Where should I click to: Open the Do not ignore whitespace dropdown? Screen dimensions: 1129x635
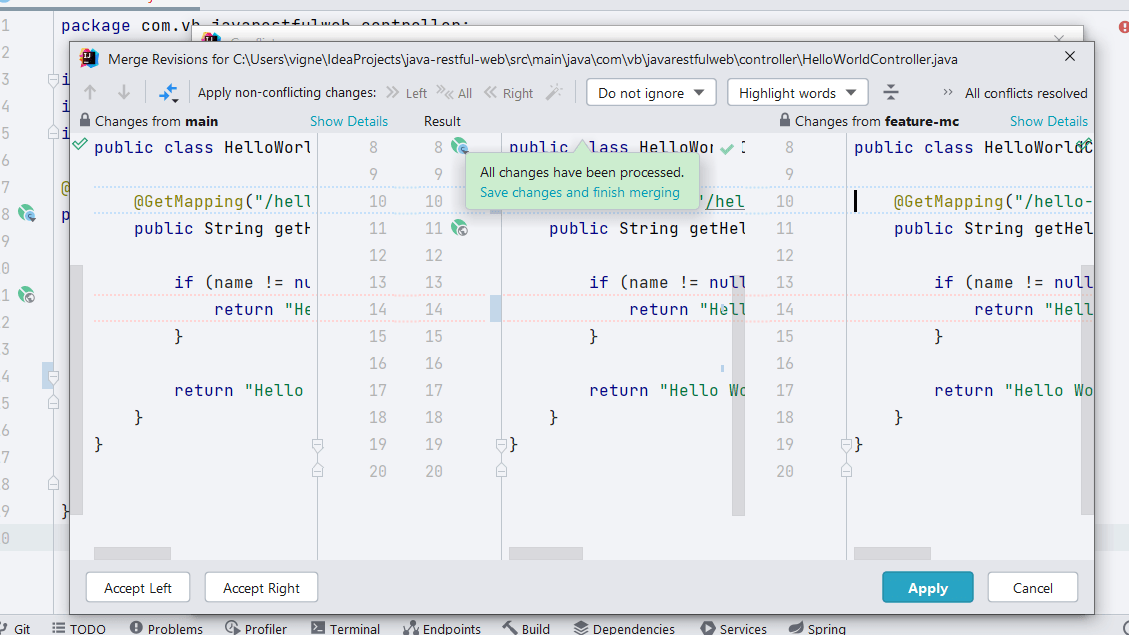tap(651, 92)
